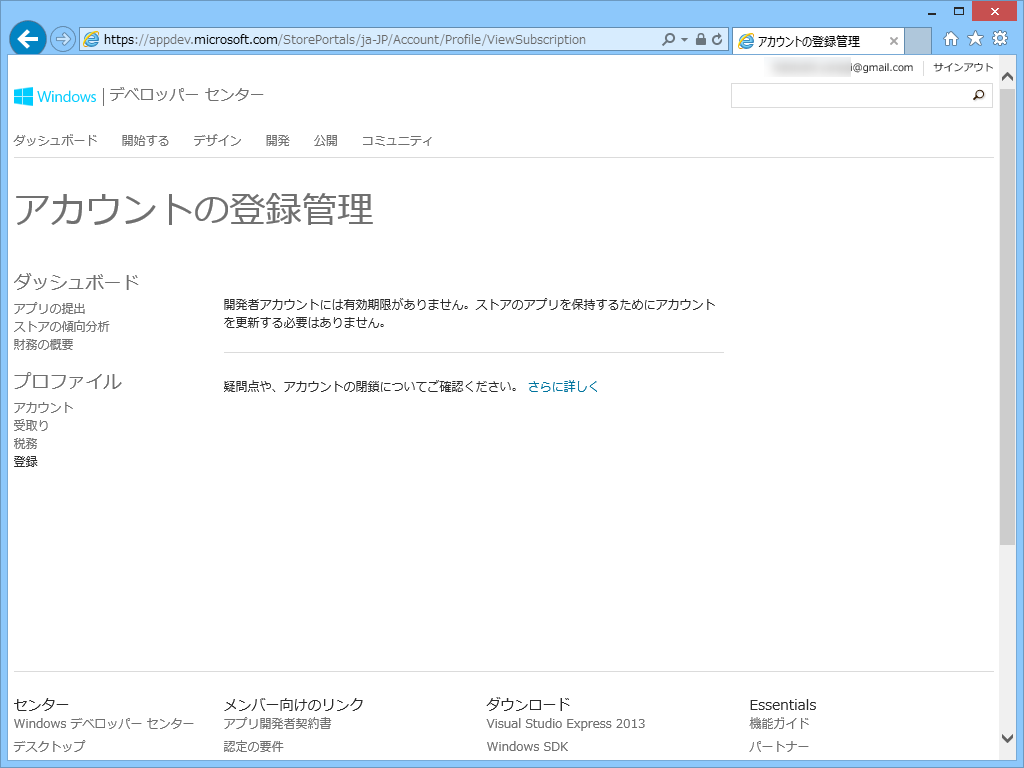Sign out via the サインアウト link
The height and width of the screenshot is (768, 1024).
click(x=963, y=67)
